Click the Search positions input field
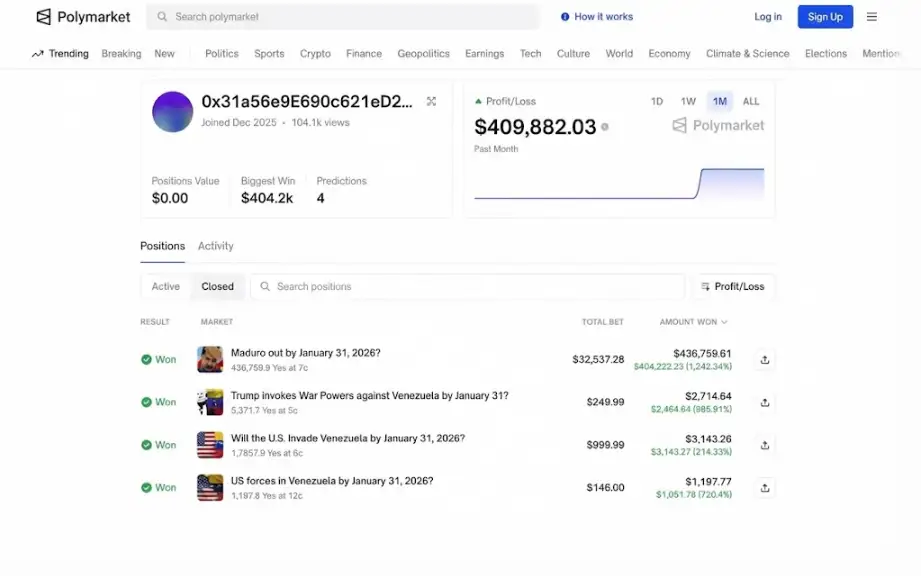The height and width of the screenshot is (576, 921). (467, 287)
